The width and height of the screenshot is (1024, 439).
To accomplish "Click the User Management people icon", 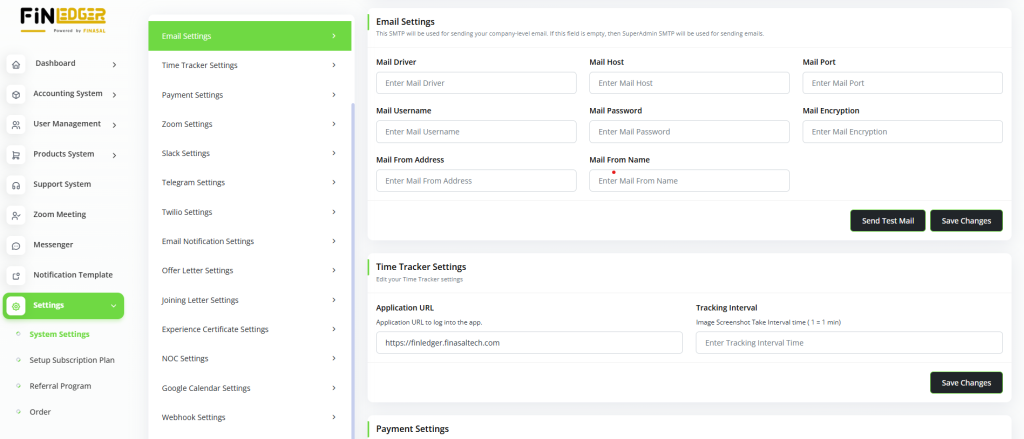I will coord(16,125).
